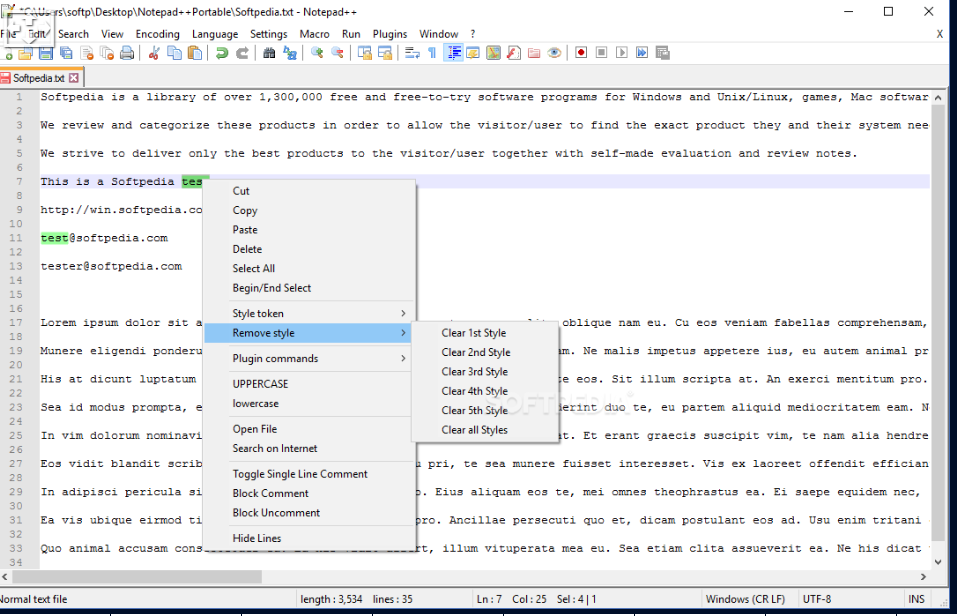The width and height of the screenshot is (957, 616).
Task: Toggle synchronize vertical scrolling icon
Action: tap(364, 54)
